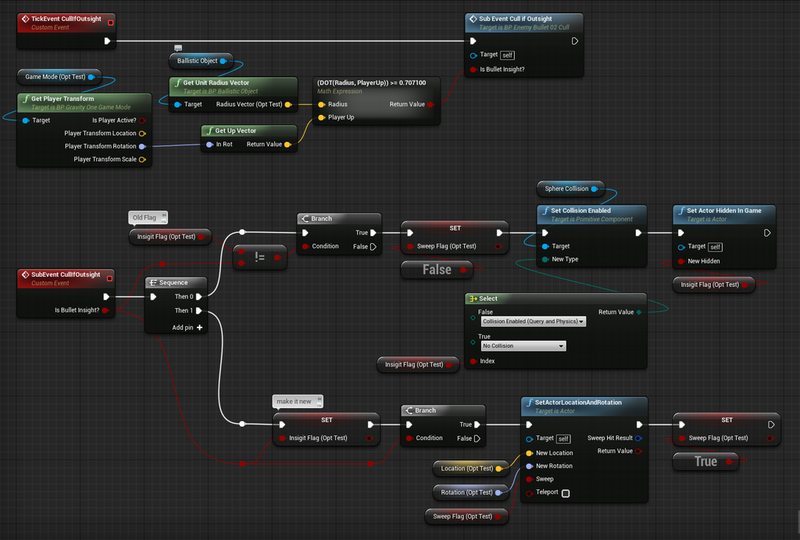Click Get Player Transform node header
The height and width of the screenshot is (540, 800).
coord(85,103)
